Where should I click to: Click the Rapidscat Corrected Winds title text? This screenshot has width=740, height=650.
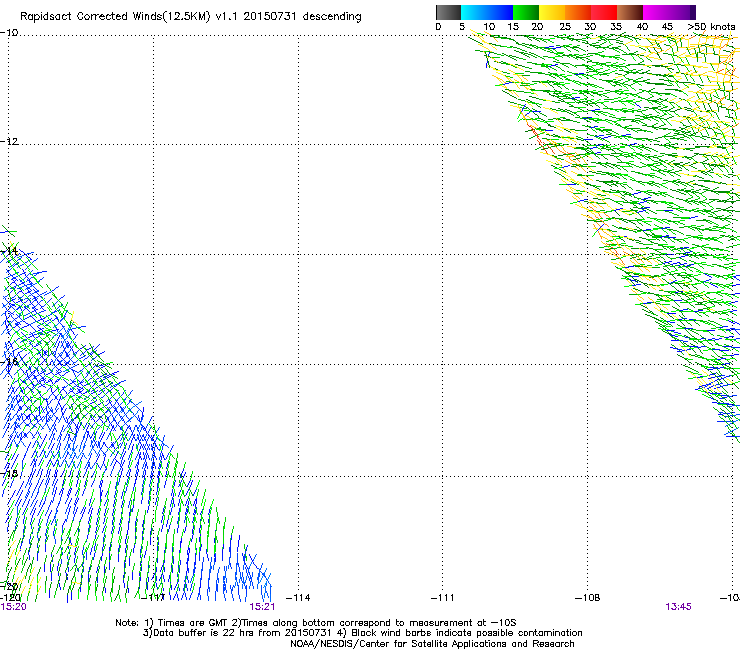click(x=191, y=17)
